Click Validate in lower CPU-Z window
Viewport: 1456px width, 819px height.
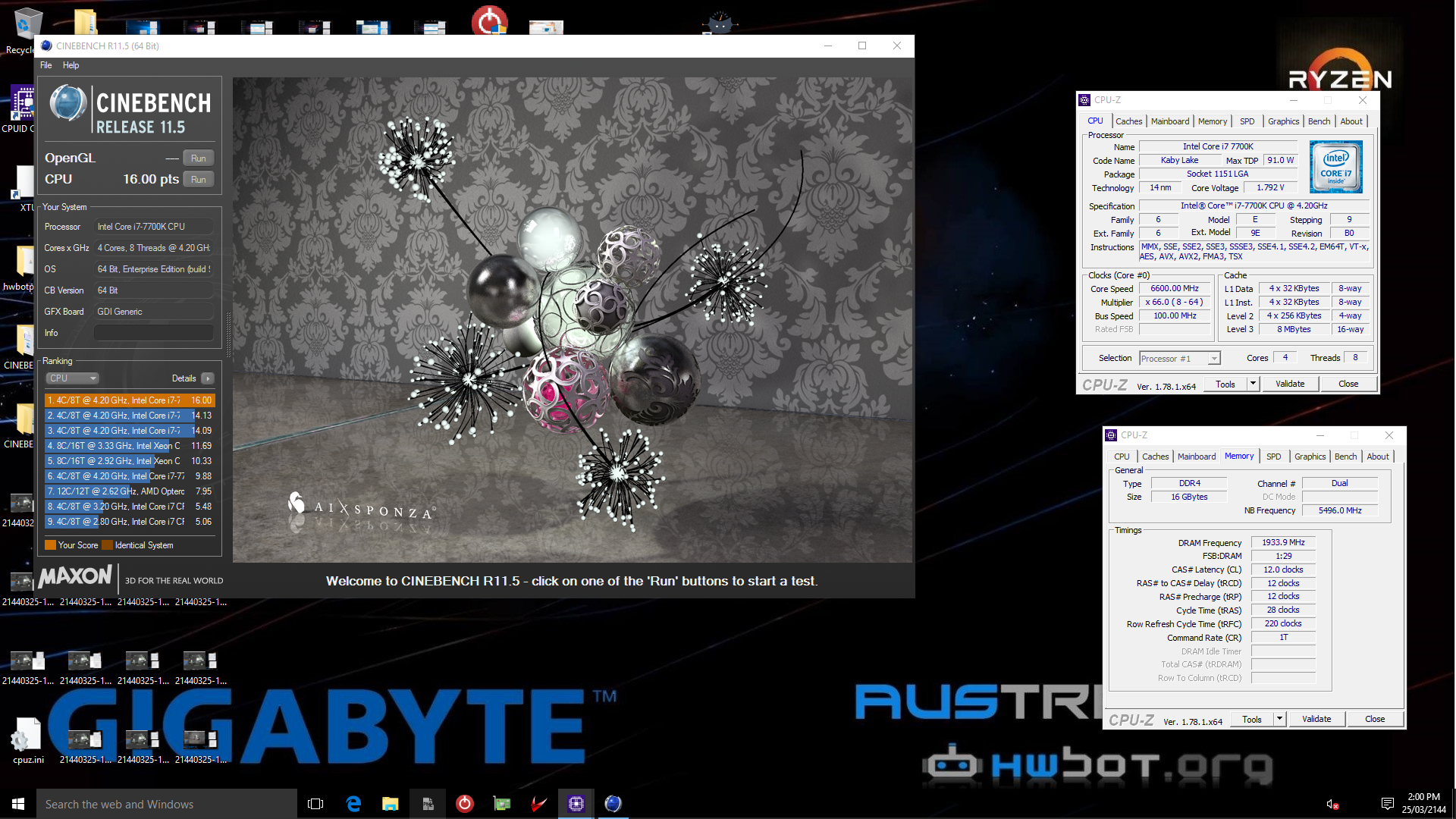tap(1316, 720)
